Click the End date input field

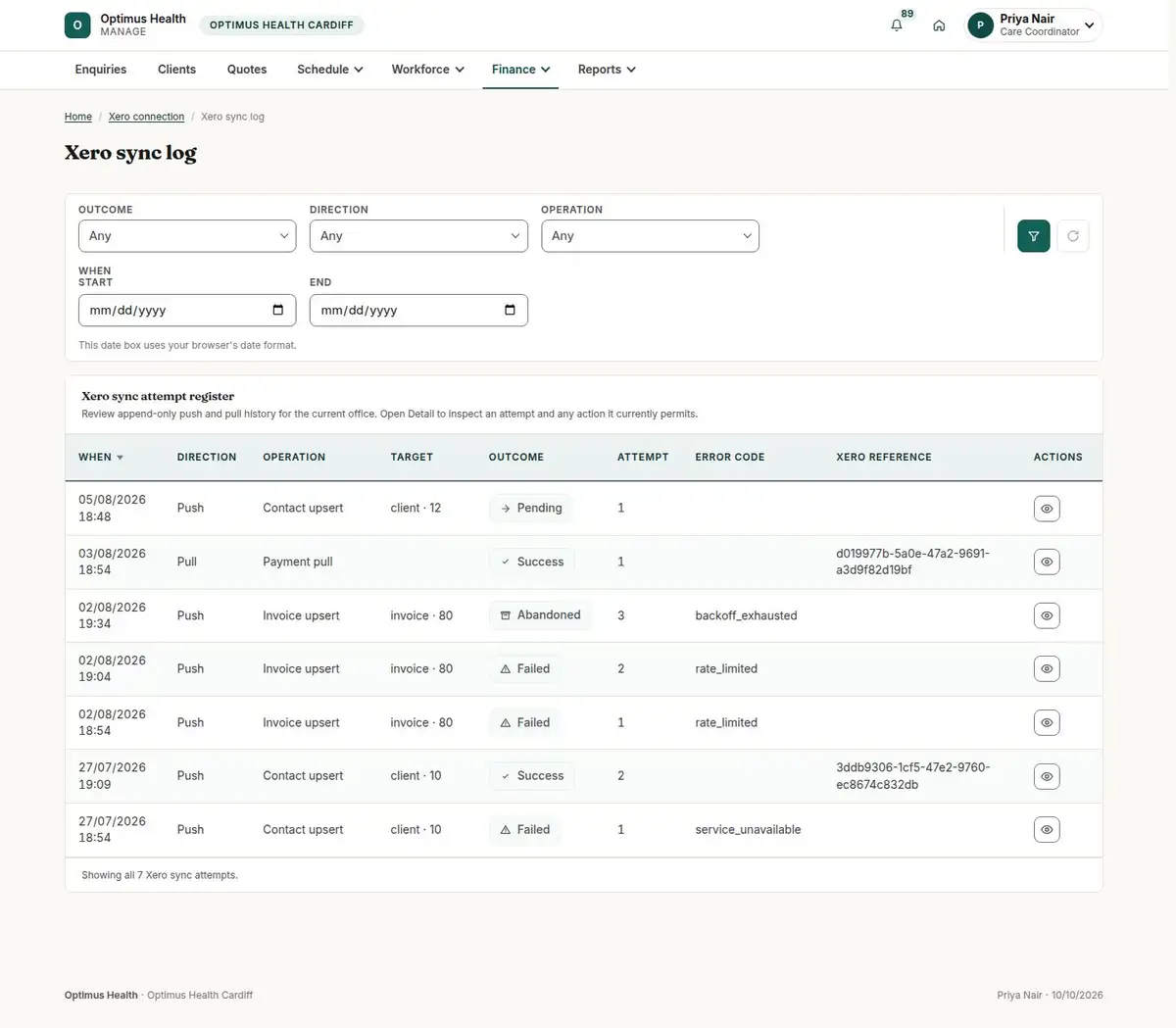coord(418,310)
